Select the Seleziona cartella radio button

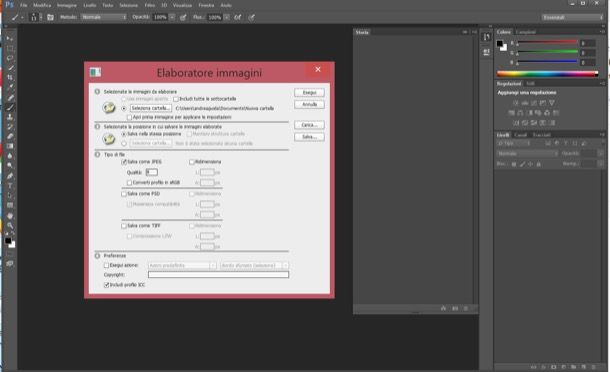124,108
